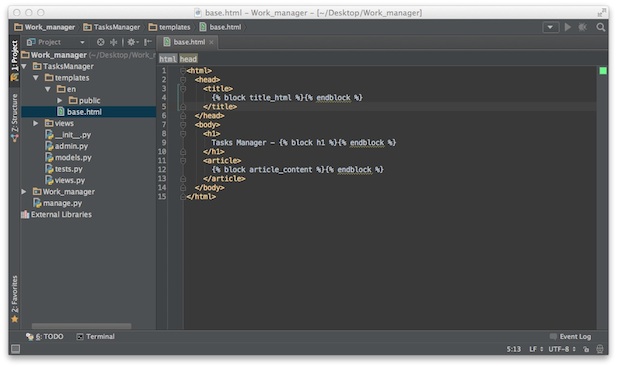Viewport: 617px width, 367px height.
Task: Place cursor on 'block title_html' code text
Action: pyautogui.click(x=257, y=98)
